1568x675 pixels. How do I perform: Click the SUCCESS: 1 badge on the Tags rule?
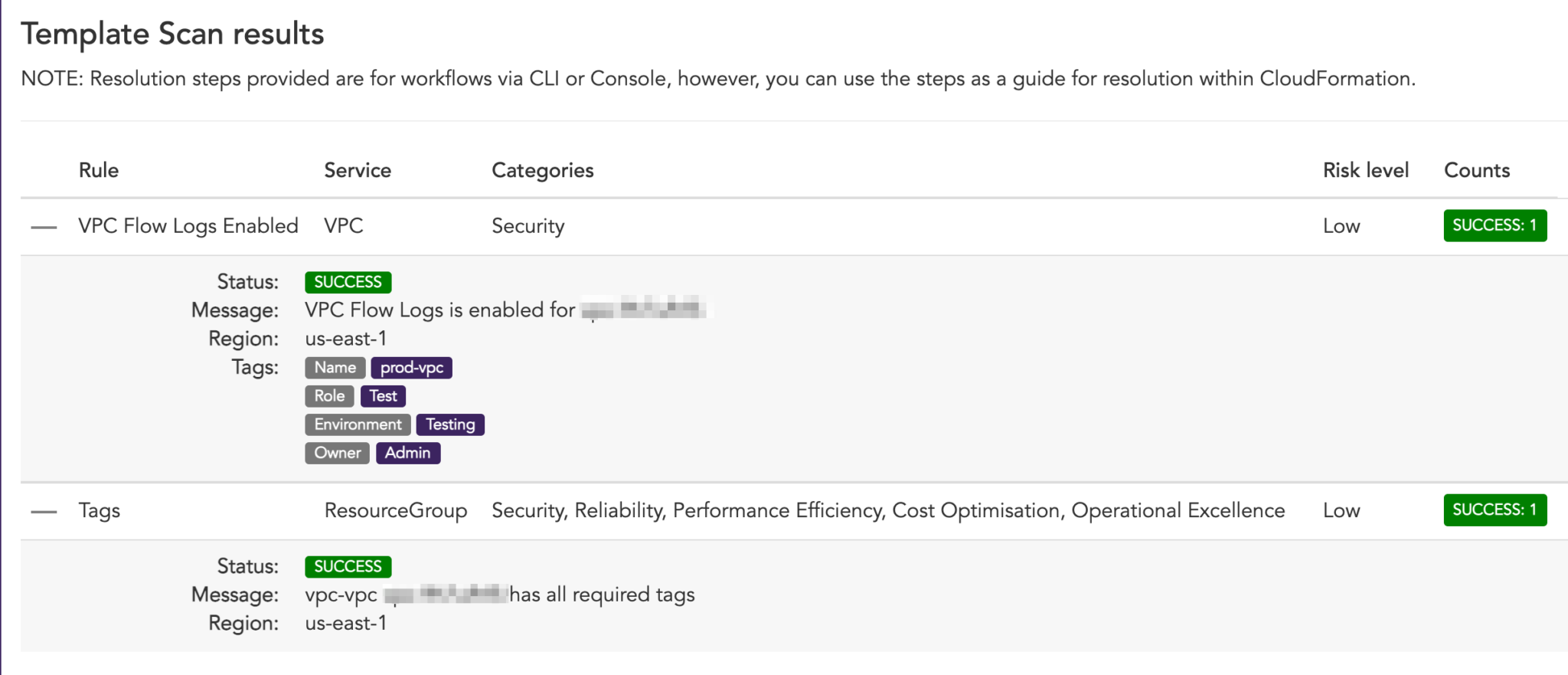pyautogui.click(x=1494, y=510)
